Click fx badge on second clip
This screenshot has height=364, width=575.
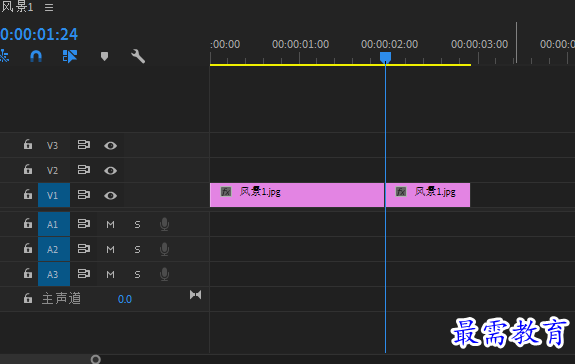tap(401, 192)
